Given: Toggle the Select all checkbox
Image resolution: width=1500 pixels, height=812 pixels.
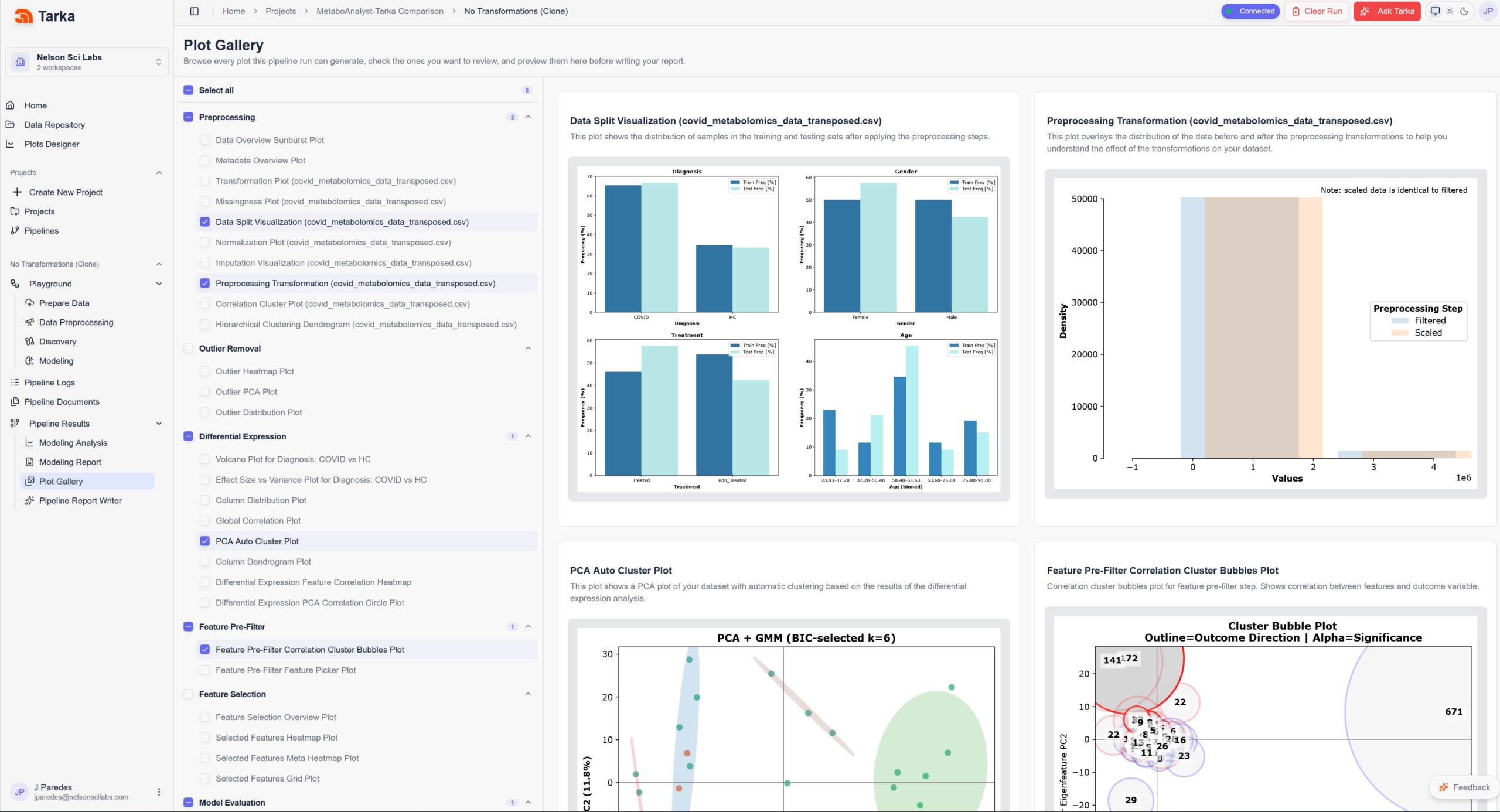Looking at the screenshot, I should (188, 90).
